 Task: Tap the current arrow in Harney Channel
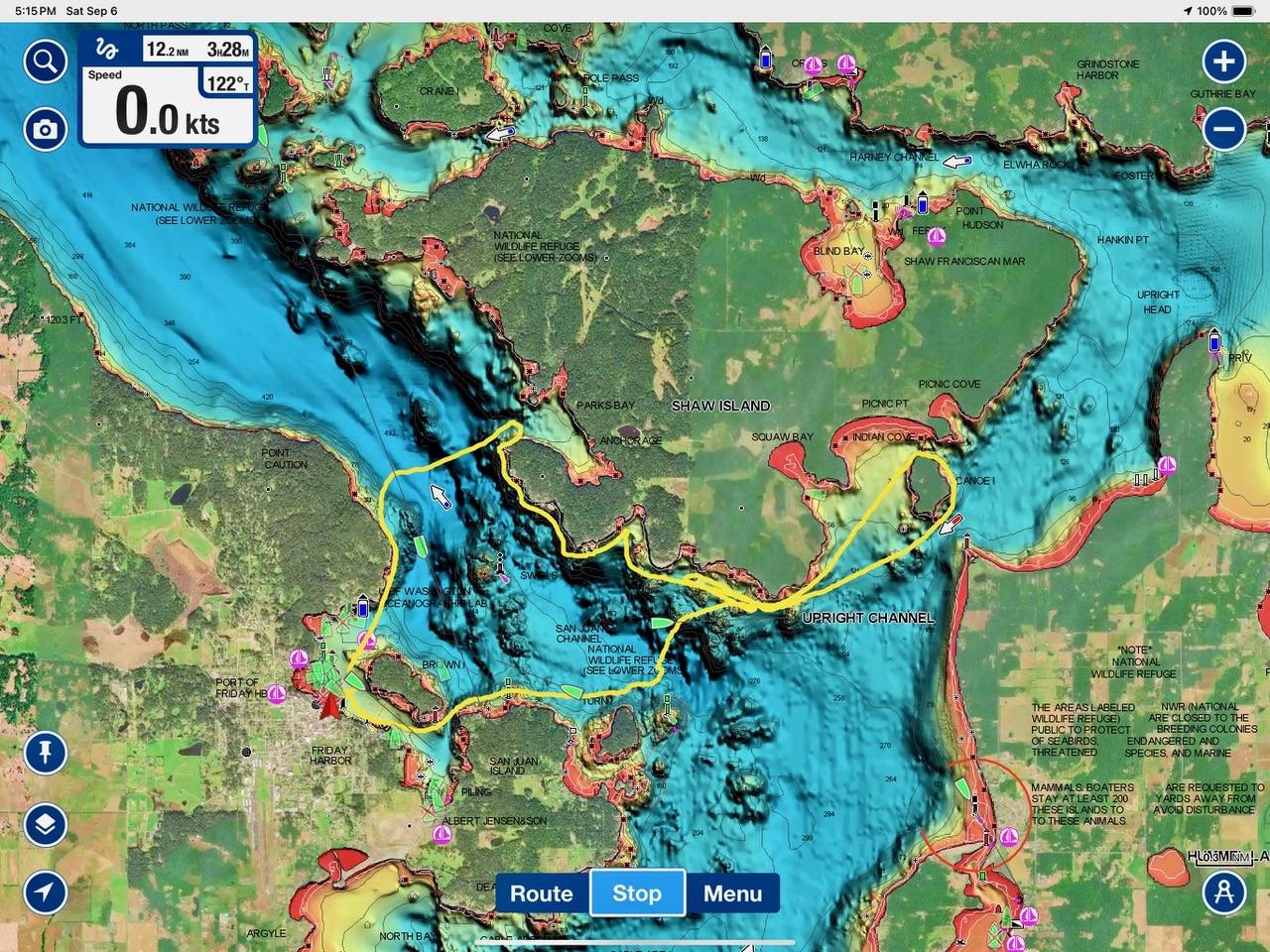pyautogui.click(x=956, y=162)
